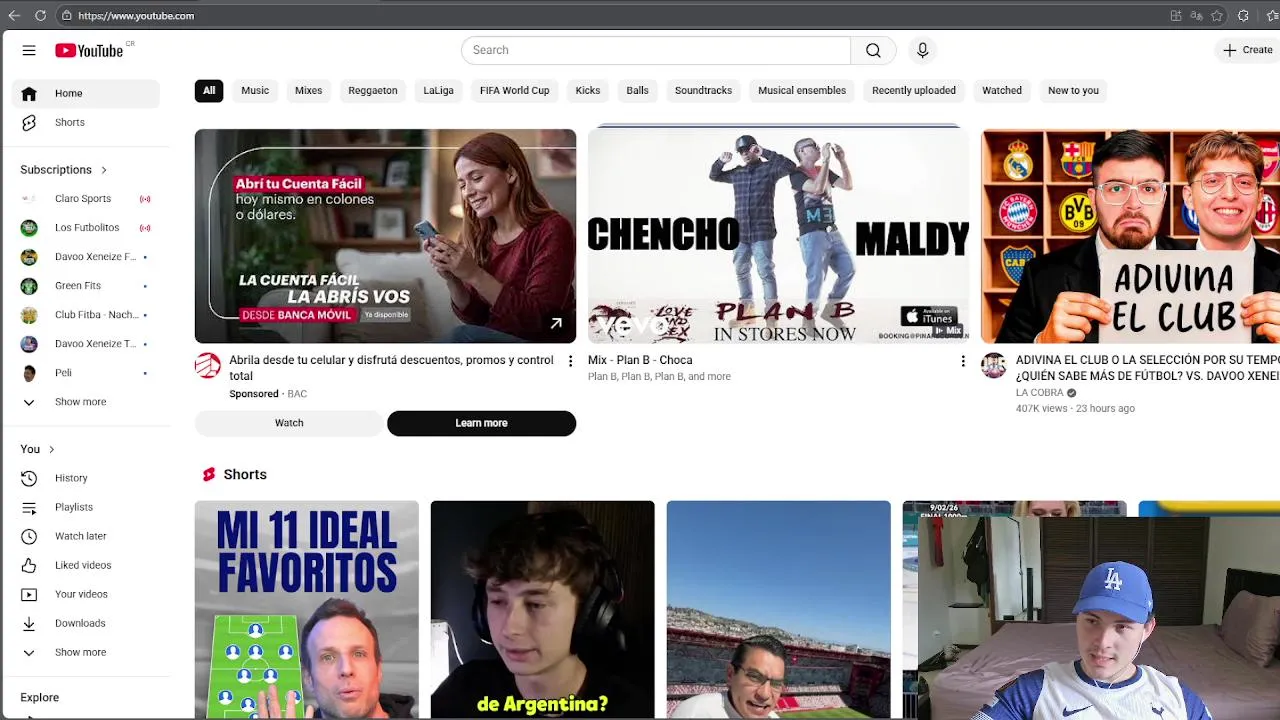This screenshot has width=1280, height=720.
Task: Select the Kicks filter chip
Action: (x=588, y=90)
